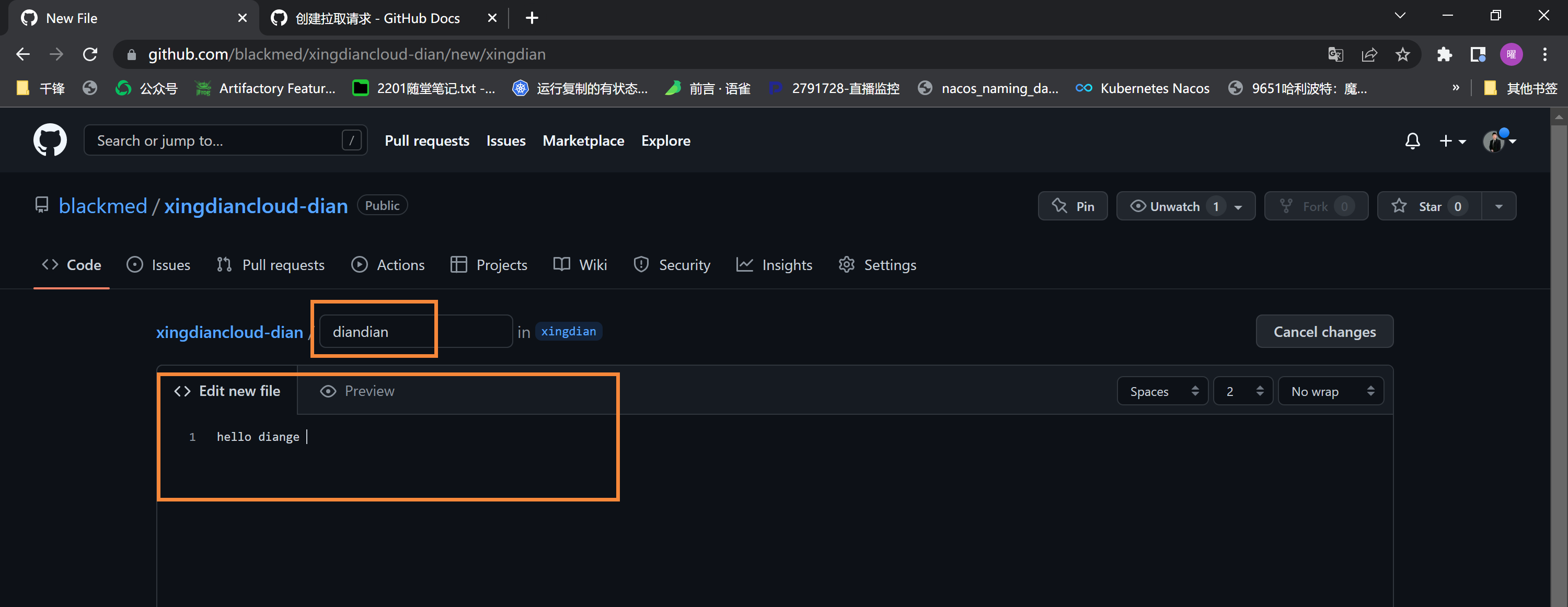Click browser forward arrow
Screen dimensions: 1568x607
point(56,54)
